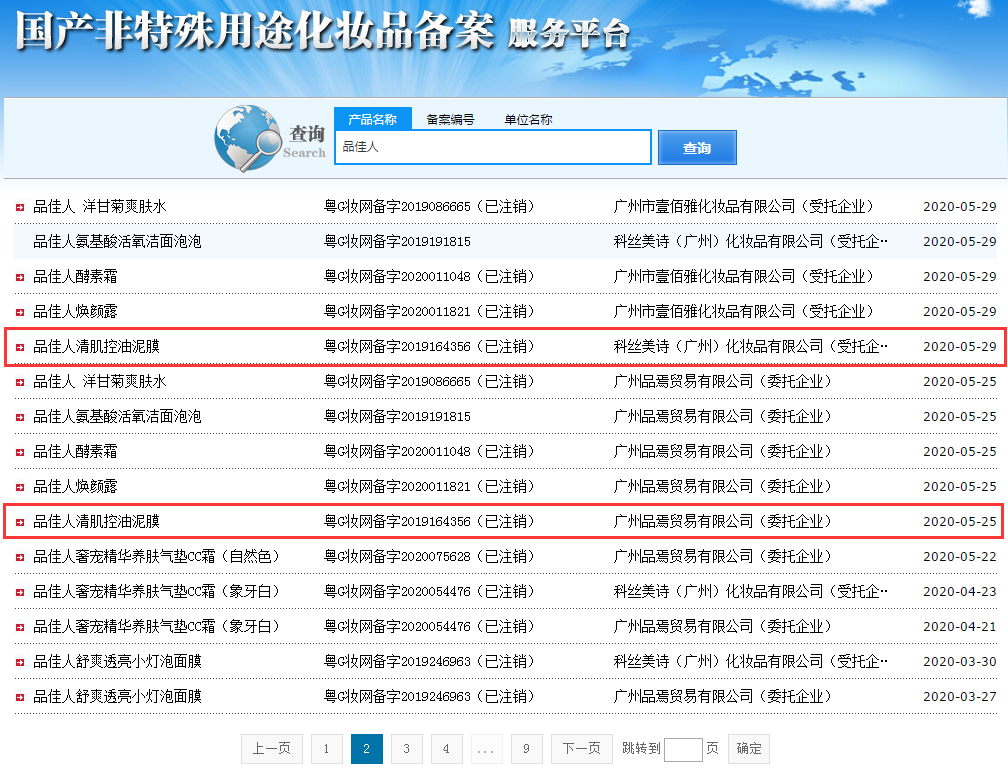Image resolution: width=1008 pixels, height=772 pixels.
Task: Switch to the 单位名称 search tab
Action: tap(530, 118)
